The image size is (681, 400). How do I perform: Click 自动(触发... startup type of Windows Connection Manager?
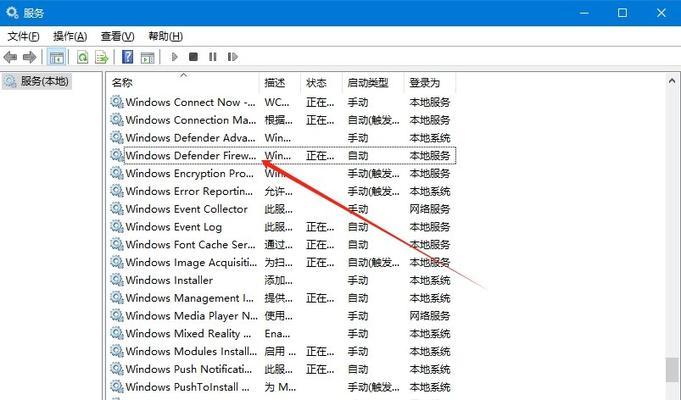[374, 120]
